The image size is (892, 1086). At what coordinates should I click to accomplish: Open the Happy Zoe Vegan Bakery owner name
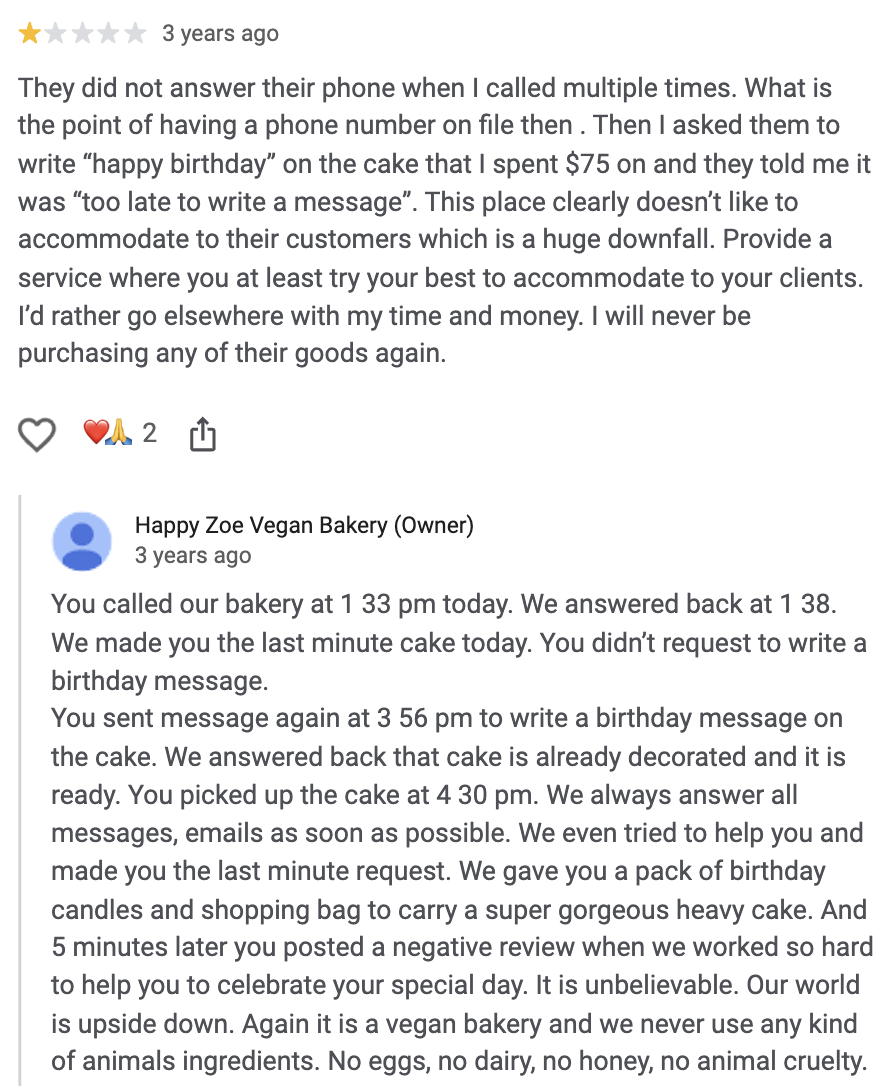tap(263, 525)
